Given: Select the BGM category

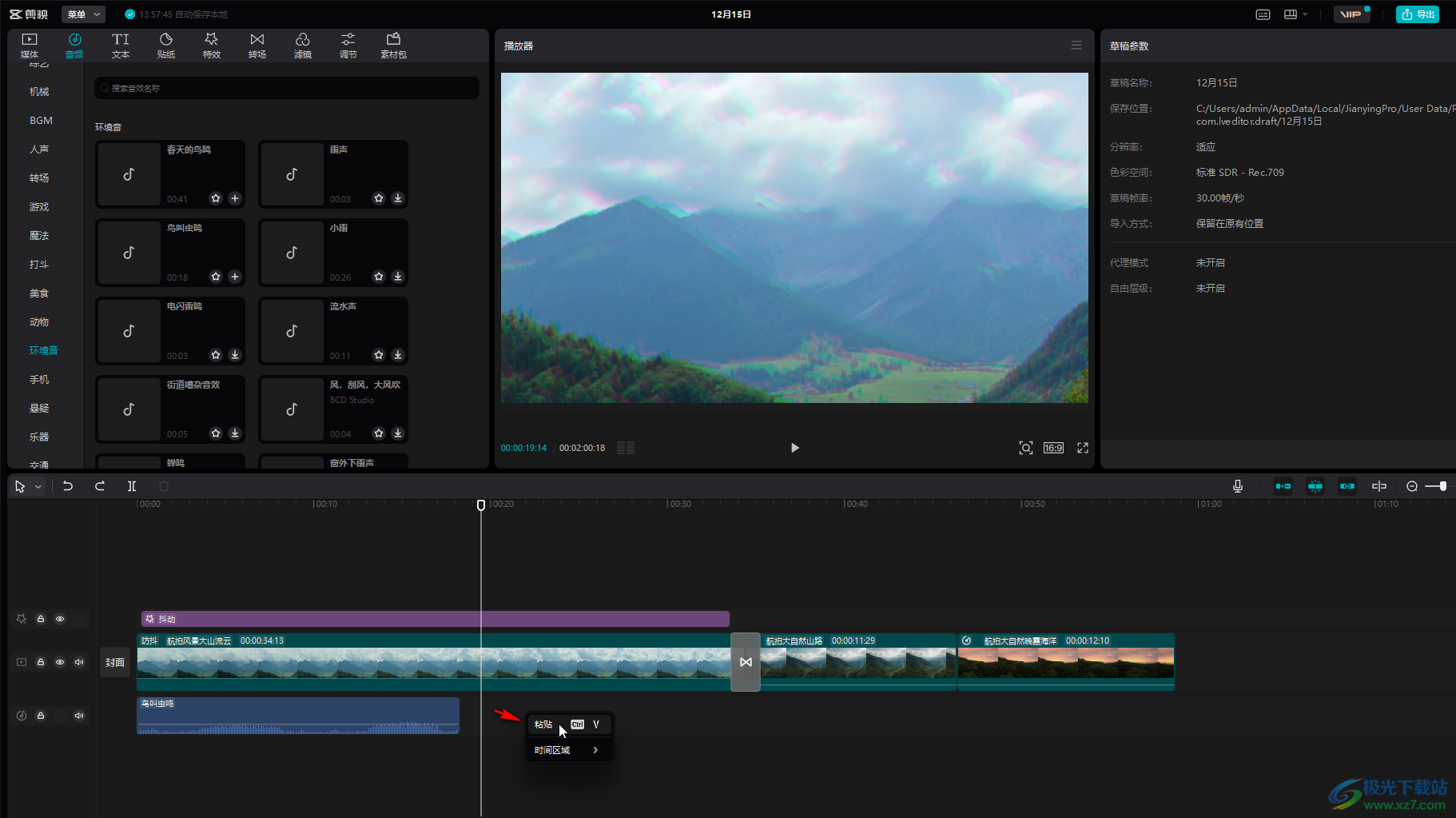Looking at the screenshot, I should click(41, 120).
